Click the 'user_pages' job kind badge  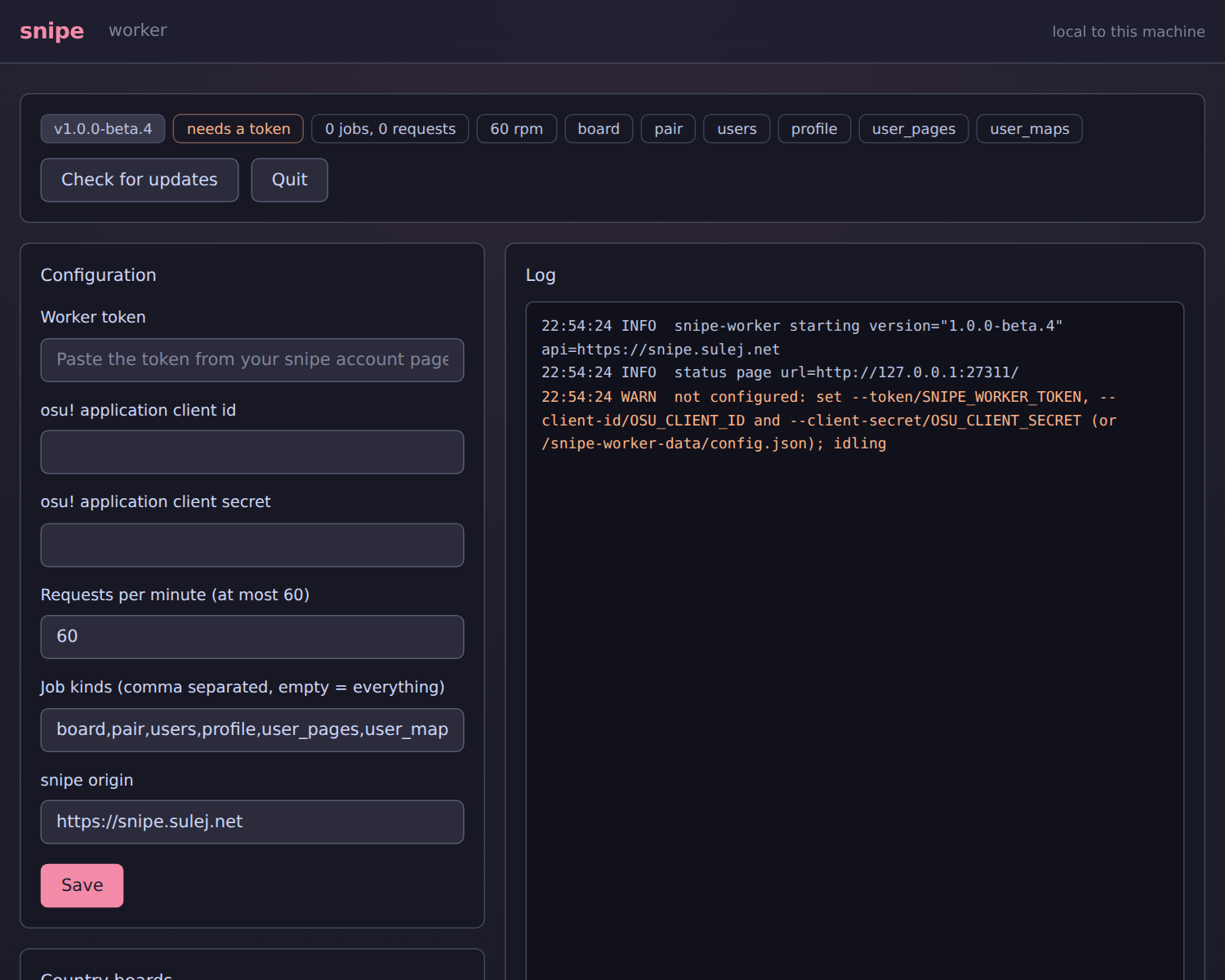(914, 129)
